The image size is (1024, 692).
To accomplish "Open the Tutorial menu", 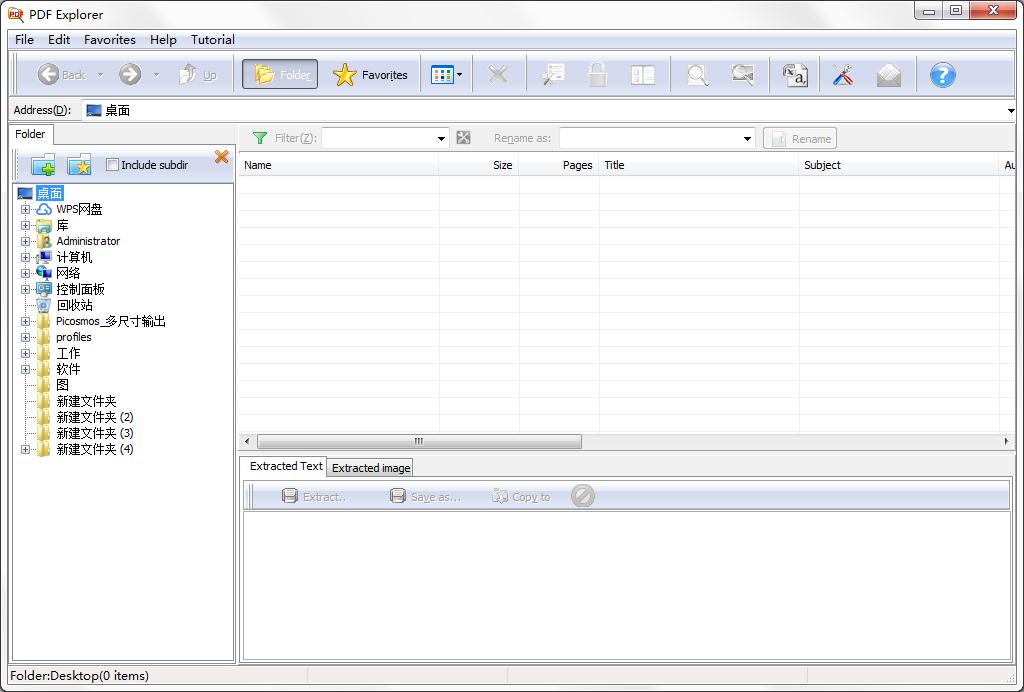I will (212, 40).
